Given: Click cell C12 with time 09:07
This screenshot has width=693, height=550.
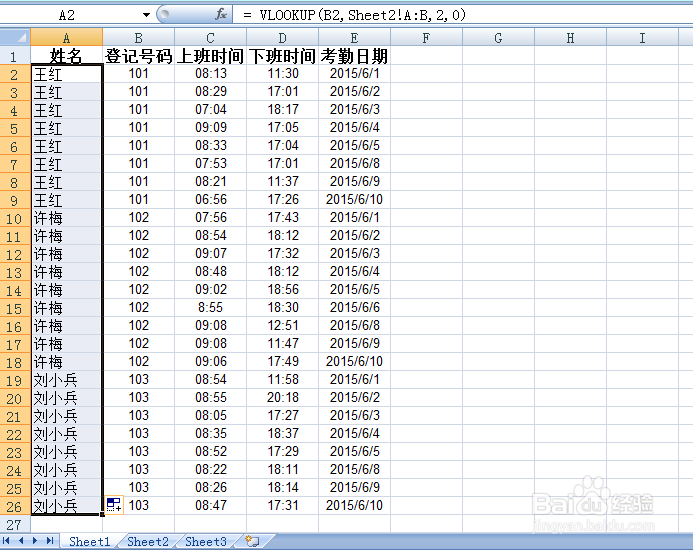Looking at the screenshot, I should click(x=211, y=254).
